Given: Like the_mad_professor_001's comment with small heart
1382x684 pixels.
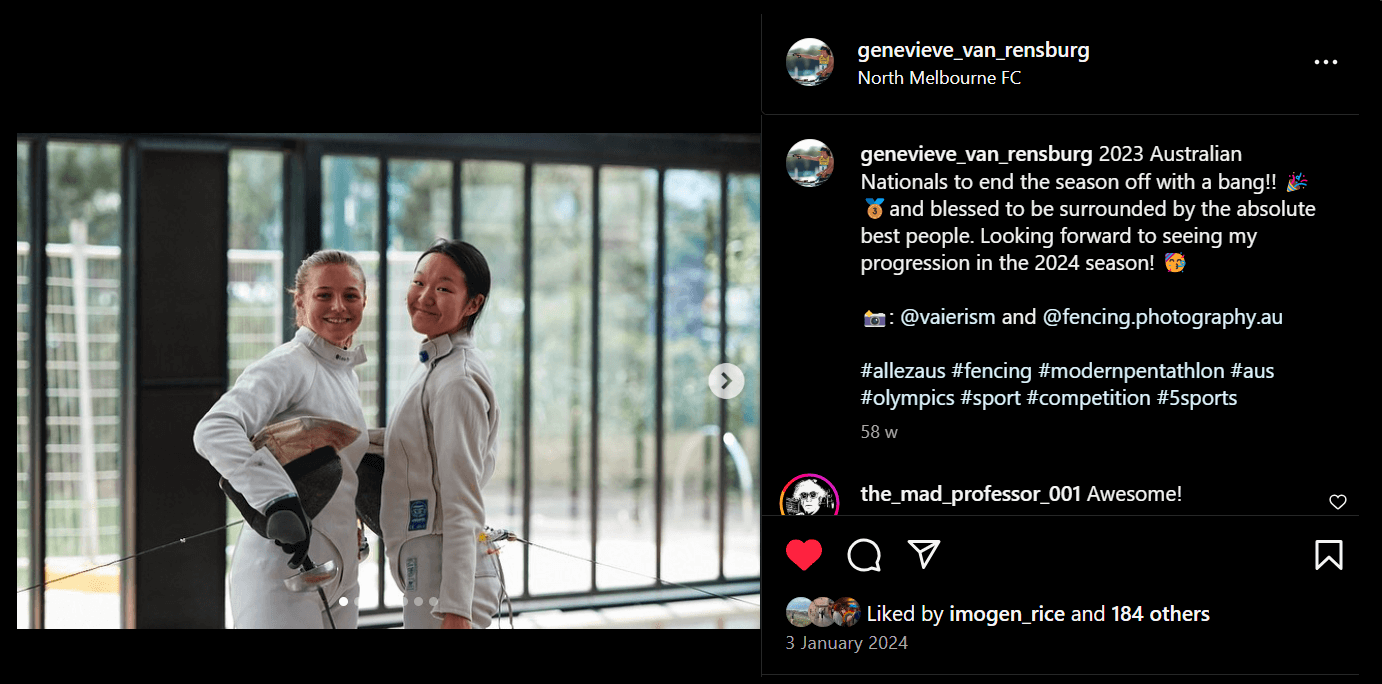Looking at the screenshot, I should click(x=1338, y=502).
